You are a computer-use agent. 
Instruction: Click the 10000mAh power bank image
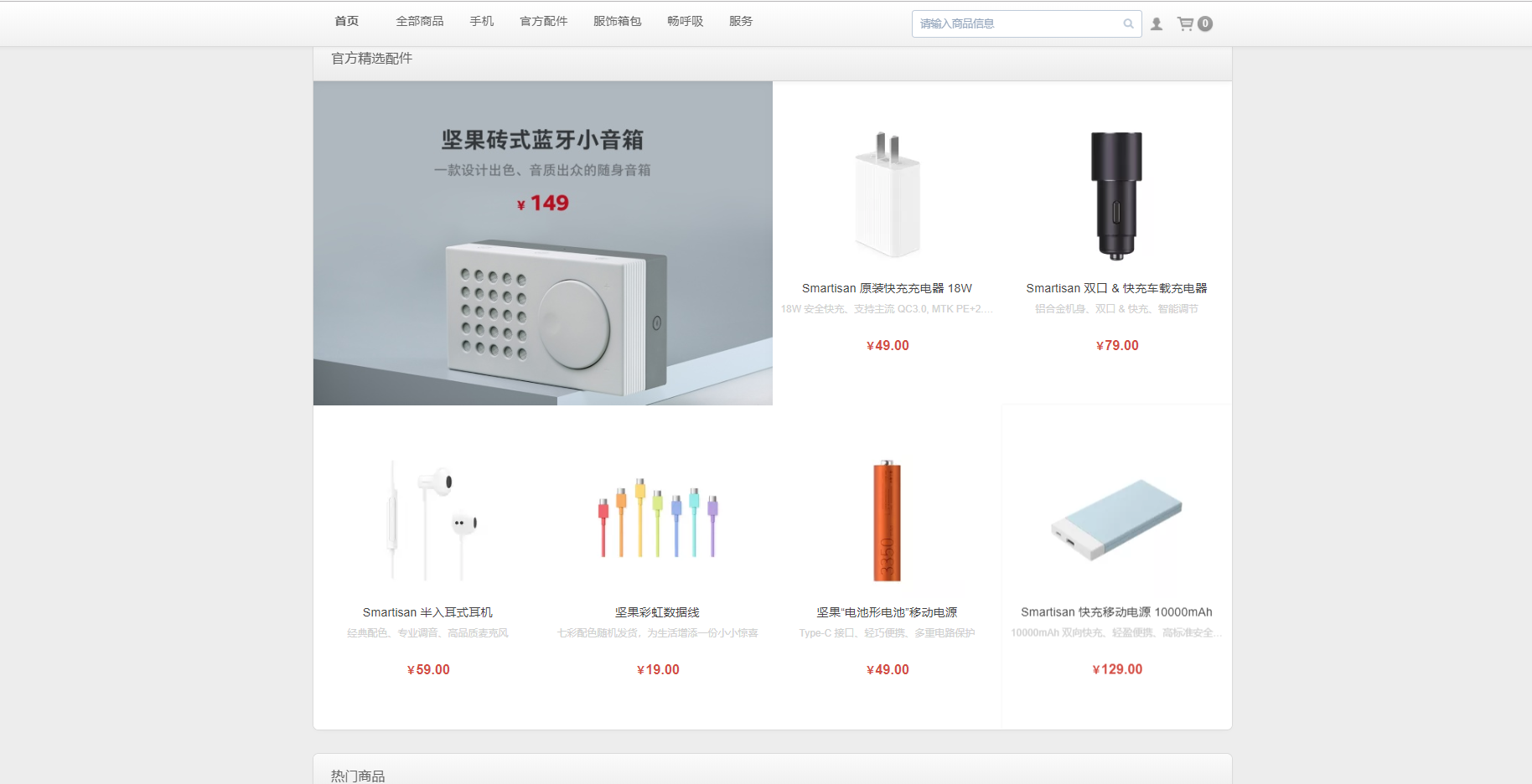pyautogui.click(x=1116, y=519)
